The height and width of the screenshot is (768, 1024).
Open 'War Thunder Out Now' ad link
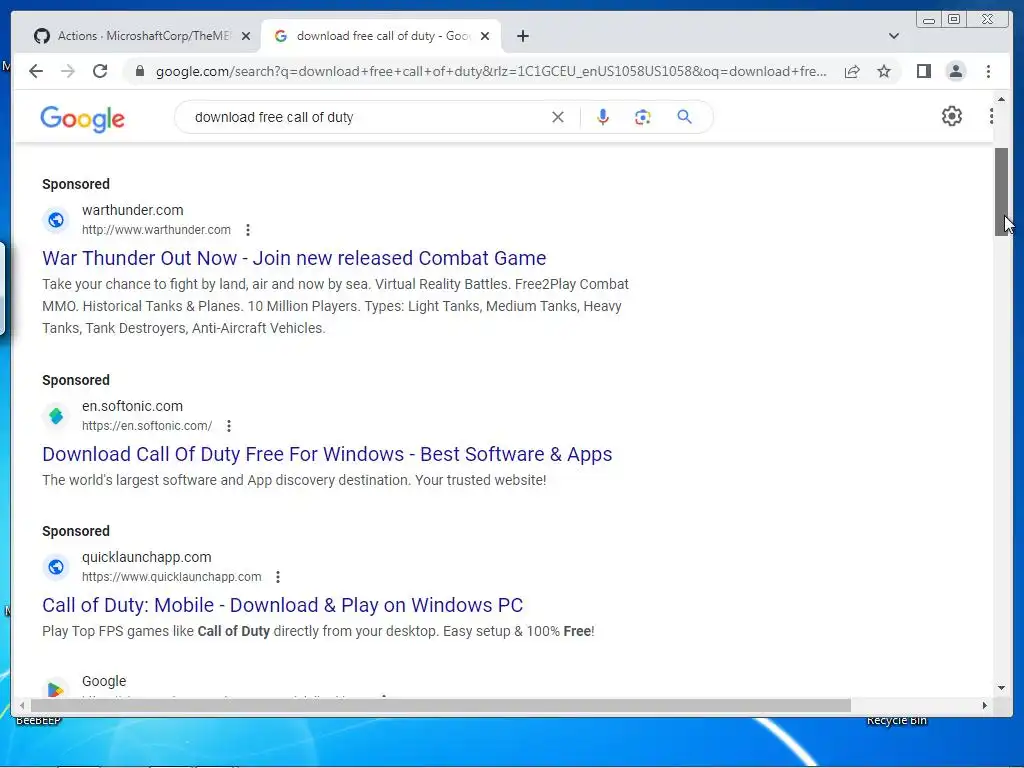click(294, 258)
